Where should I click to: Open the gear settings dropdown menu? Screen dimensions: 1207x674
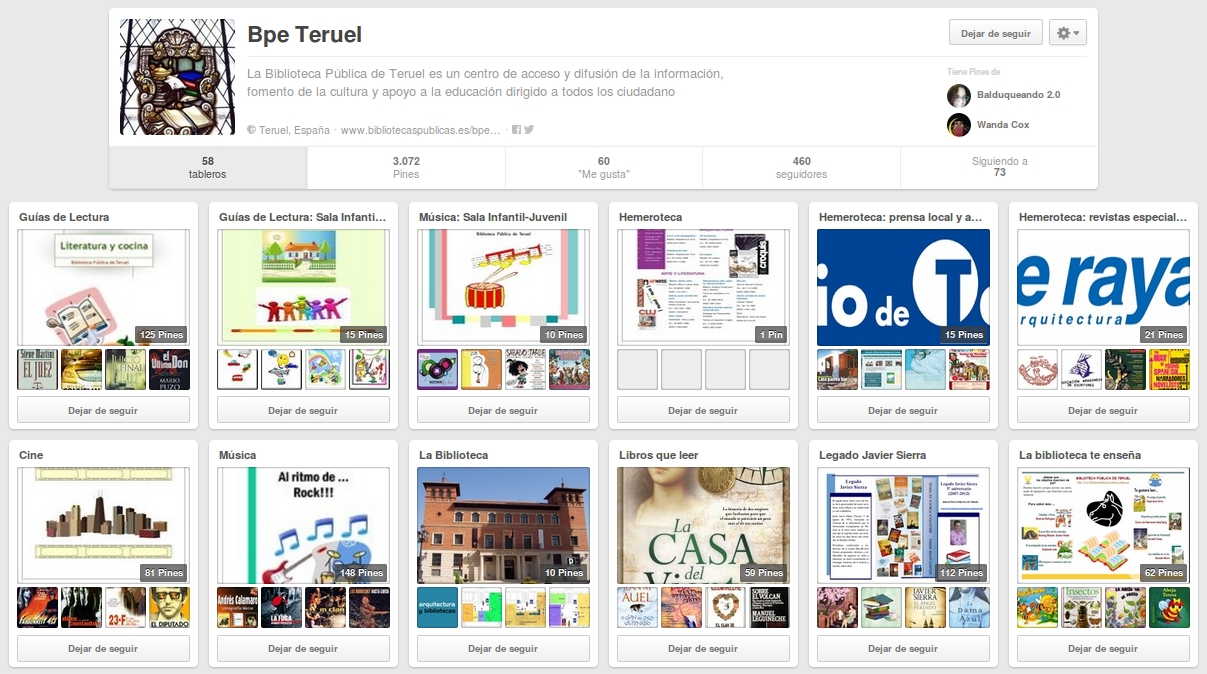pos(1069,33)
